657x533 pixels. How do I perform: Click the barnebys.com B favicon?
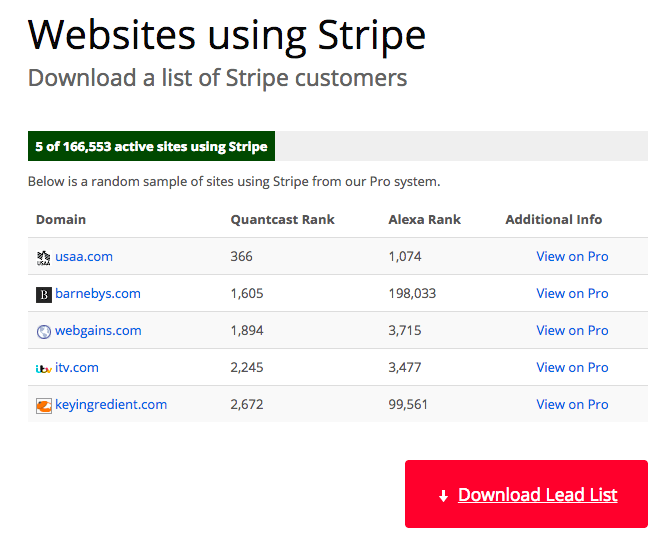[44, 295]
